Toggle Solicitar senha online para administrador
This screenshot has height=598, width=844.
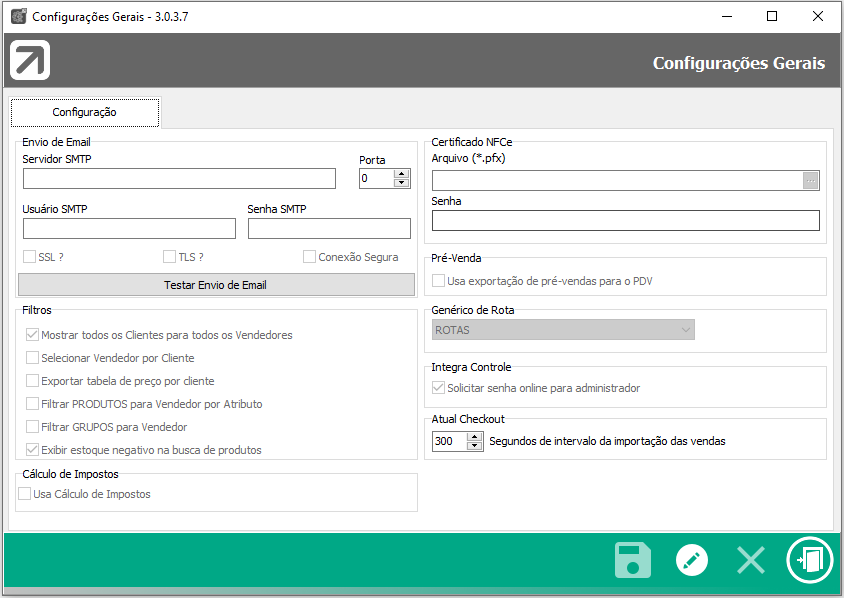click(x=438, y=388)
